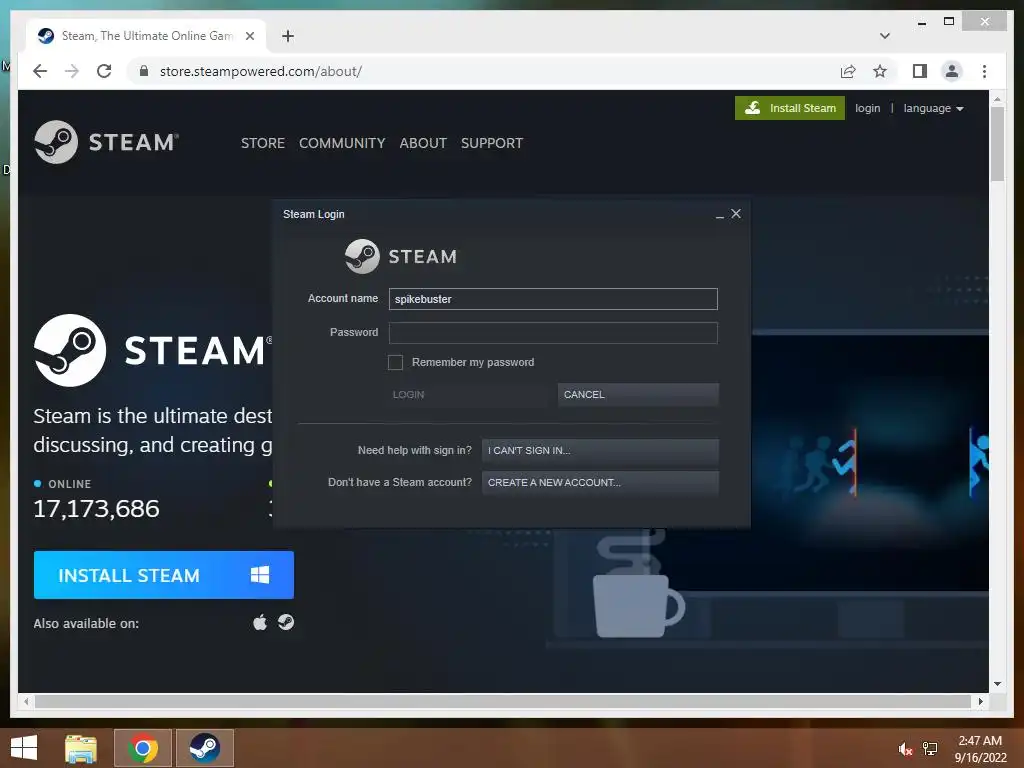The width and height of the screenshot is (1024, 768).
Task: Click the Password input field
Action: 552,333
